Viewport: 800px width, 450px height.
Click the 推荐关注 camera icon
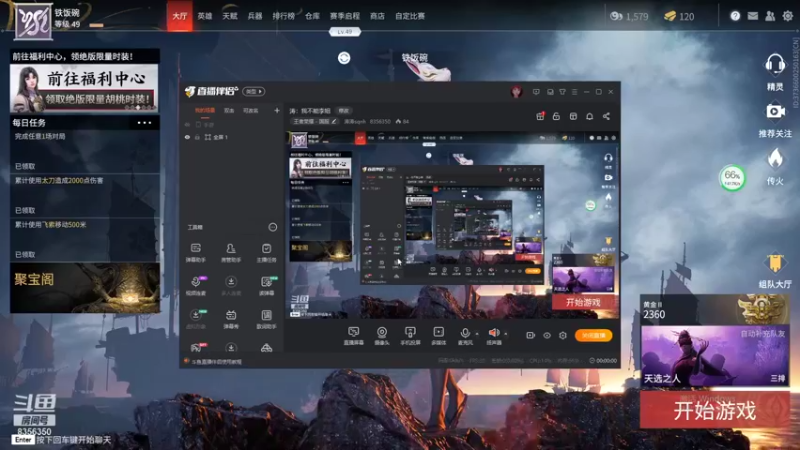[x=775, y=111]
